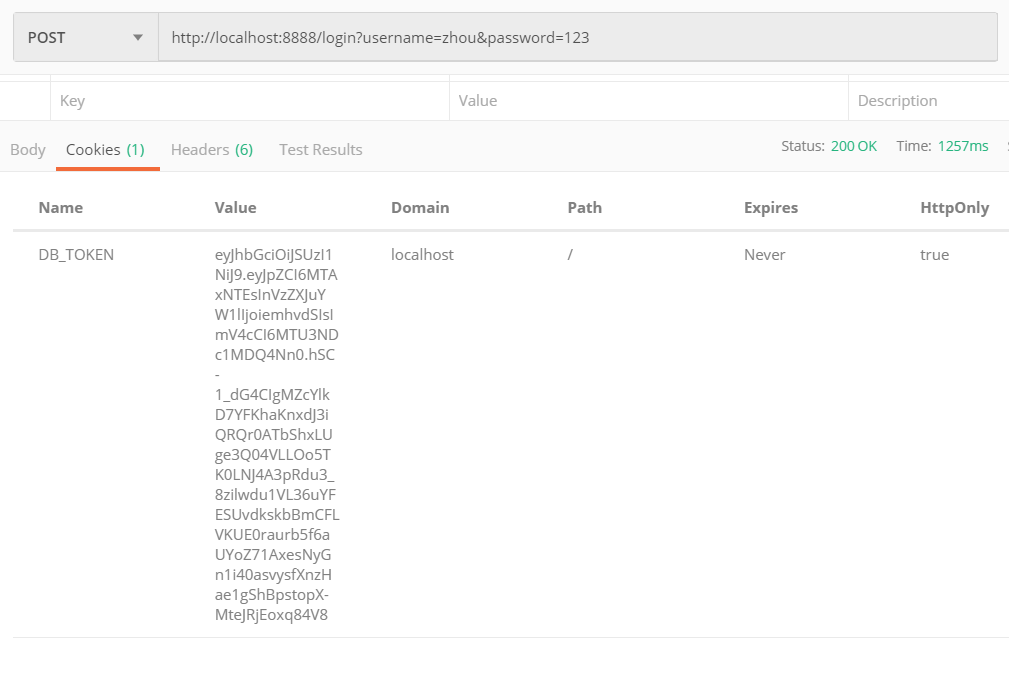The image size is (1009, 674).
Task: Expand the request method selector
Action: pyautogui.click(x=85, y=36)
